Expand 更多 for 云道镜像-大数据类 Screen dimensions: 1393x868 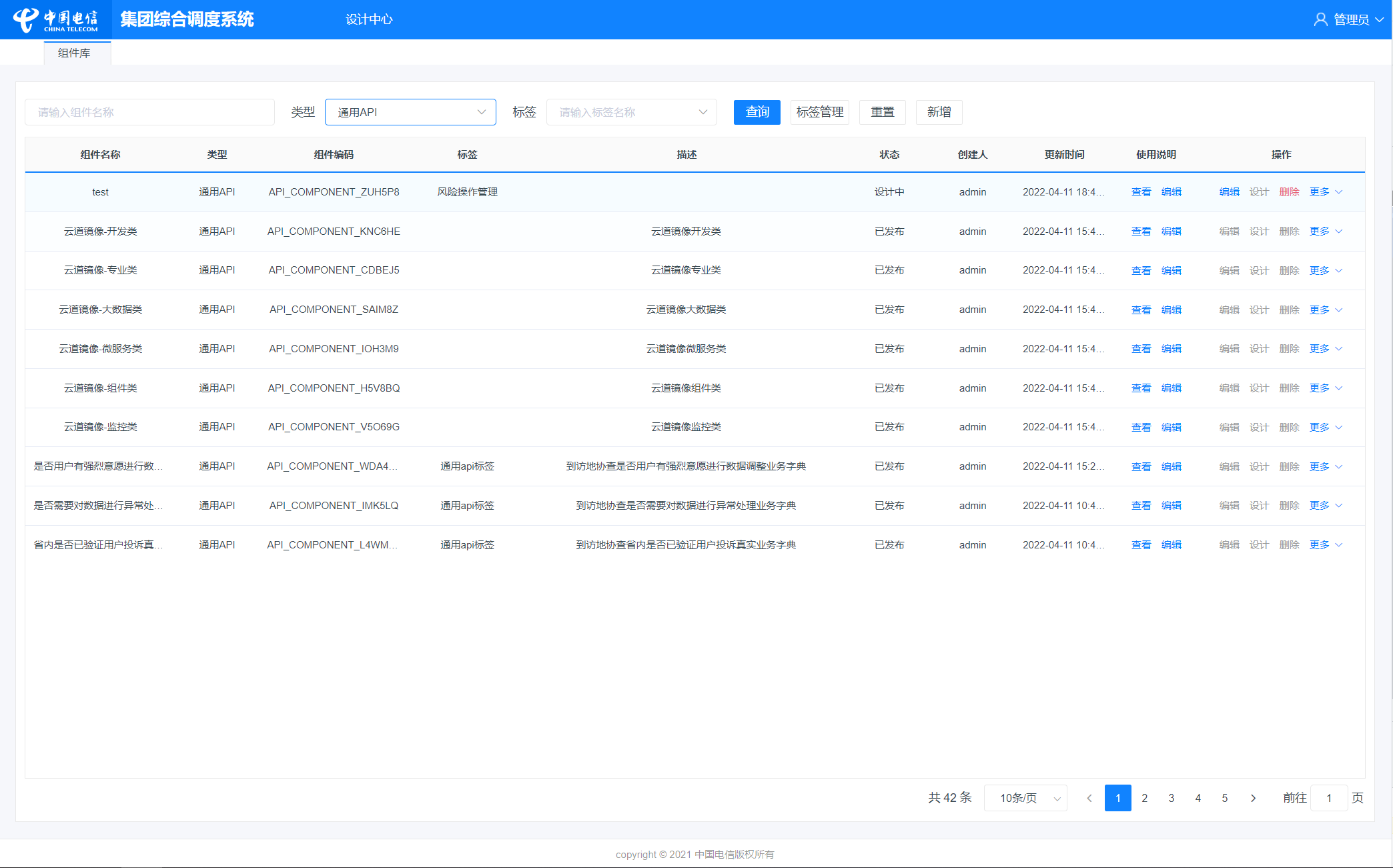pyautogui.click(x=1326, y=310)
